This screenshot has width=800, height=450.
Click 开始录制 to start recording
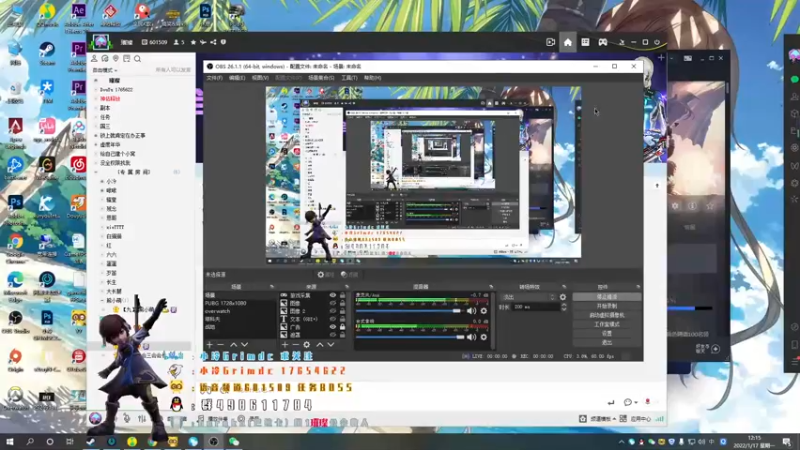pyautogui.click(x=607, y=306)
